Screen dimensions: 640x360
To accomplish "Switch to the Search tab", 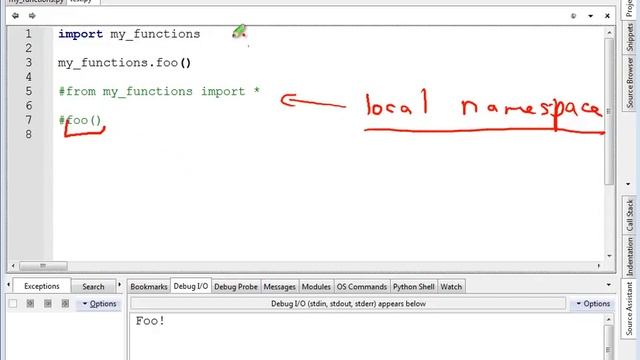I will (x=93, y=287).
